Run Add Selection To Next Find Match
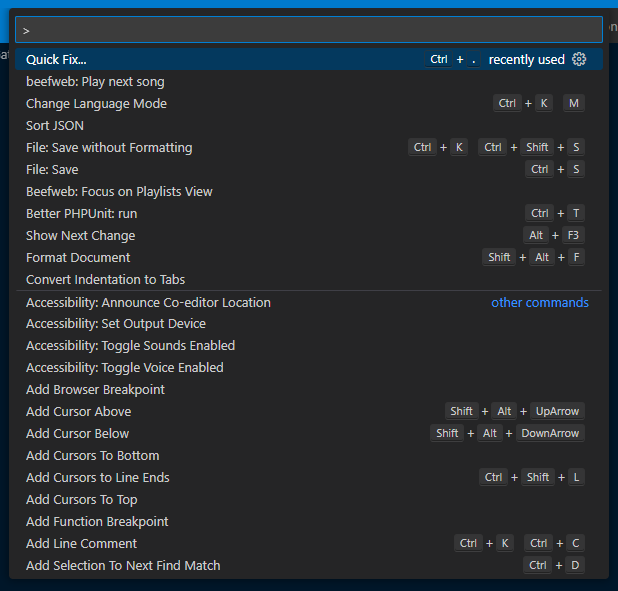The height and width of the screenshot is (591, 618). [123, 566]
